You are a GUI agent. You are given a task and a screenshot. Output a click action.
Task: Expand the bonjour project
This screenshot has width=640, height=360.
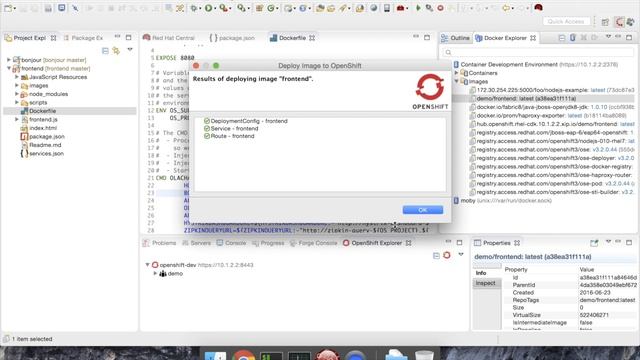click(x=9, y=60)
